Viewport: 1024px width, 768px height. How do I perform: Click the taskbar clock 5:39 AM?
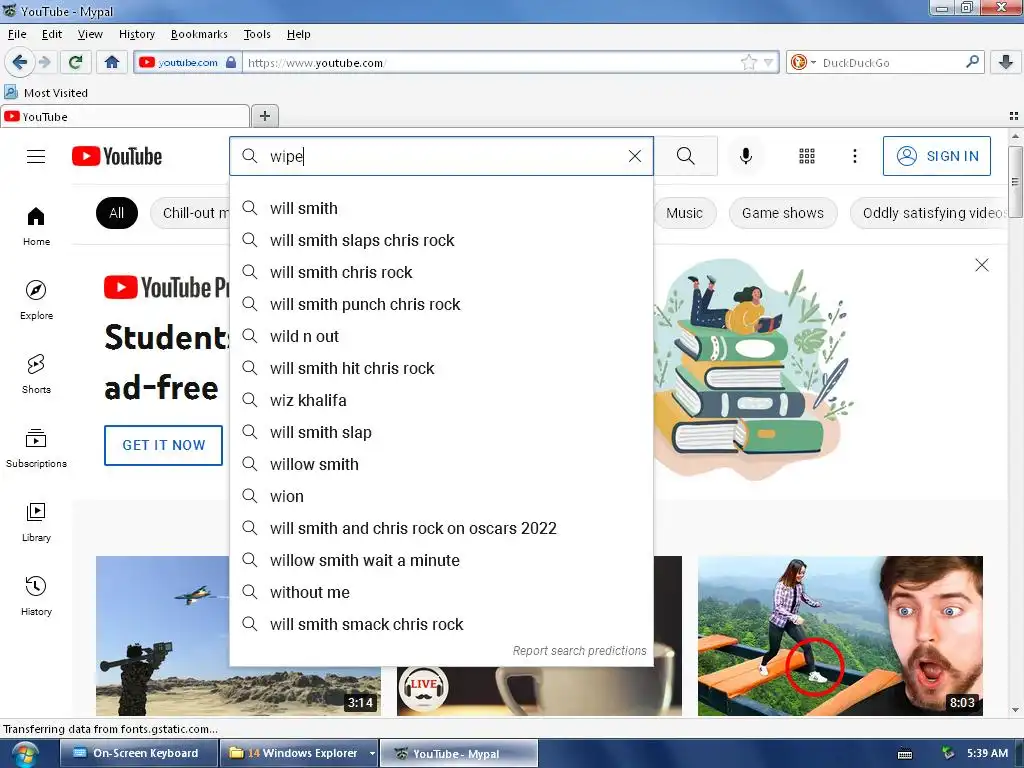(987, 753)
